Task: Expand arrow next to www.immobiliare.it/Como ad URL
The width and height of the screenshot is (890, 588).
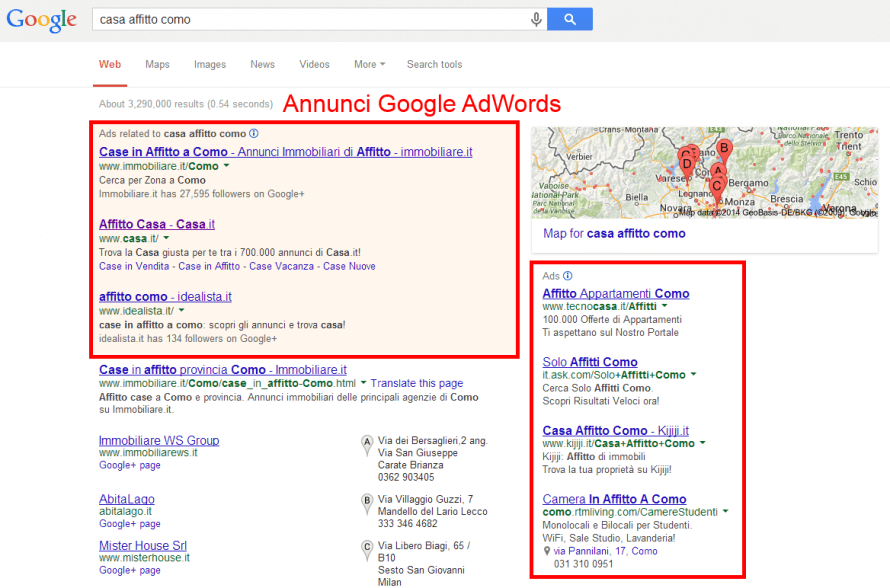Action: point(226,166)
